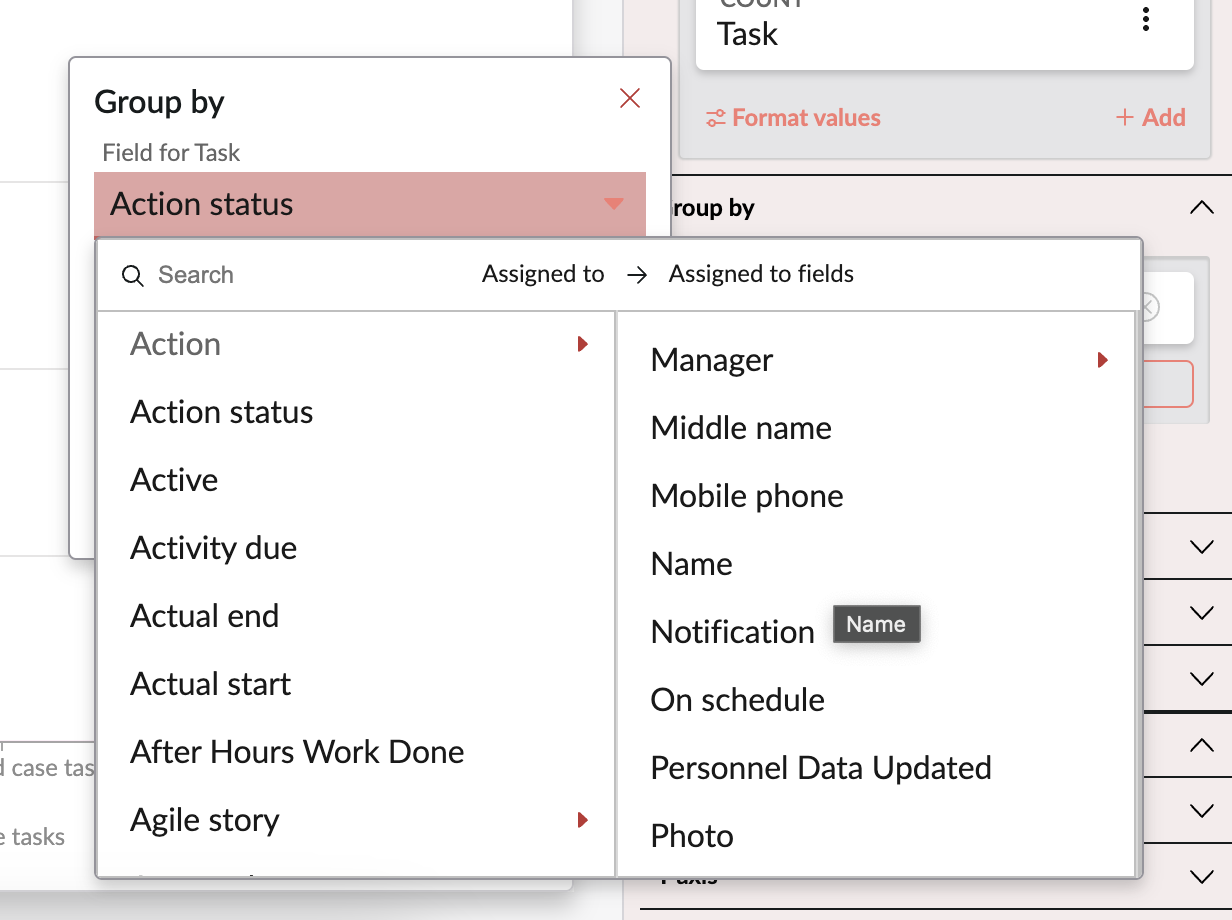Choose Personnel Data Updated field
This screenshot has height=920, width=1232.
820,768
